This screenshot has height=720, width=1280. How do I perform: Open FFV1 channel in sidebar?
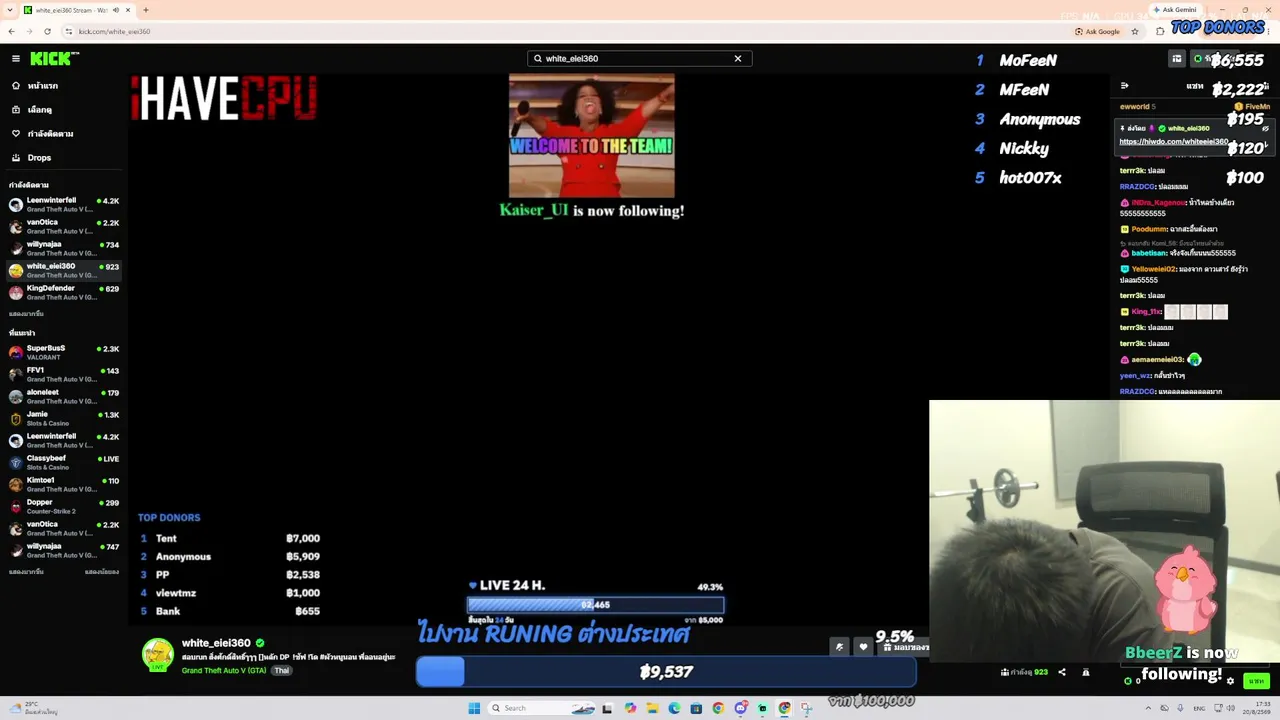[64, 374]
